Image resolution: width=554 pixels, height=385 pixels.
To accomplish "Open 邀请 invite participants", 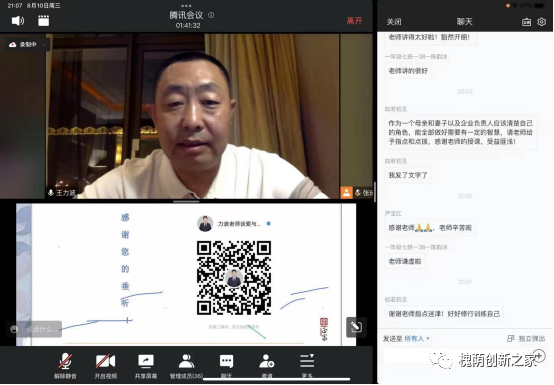I will click(x=267, y=366).
